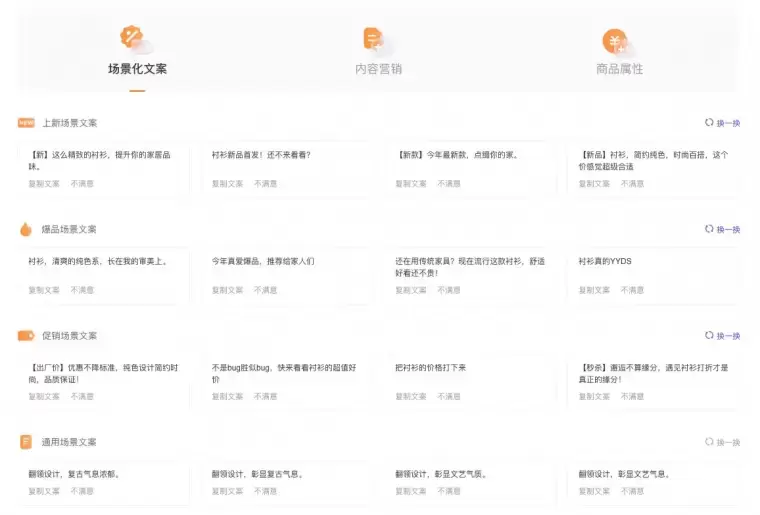This screenshot has width=760, height=515.
Task: Copy text of 翻领设计,彰显复古气息 card
Action: (x=227, y=491)
